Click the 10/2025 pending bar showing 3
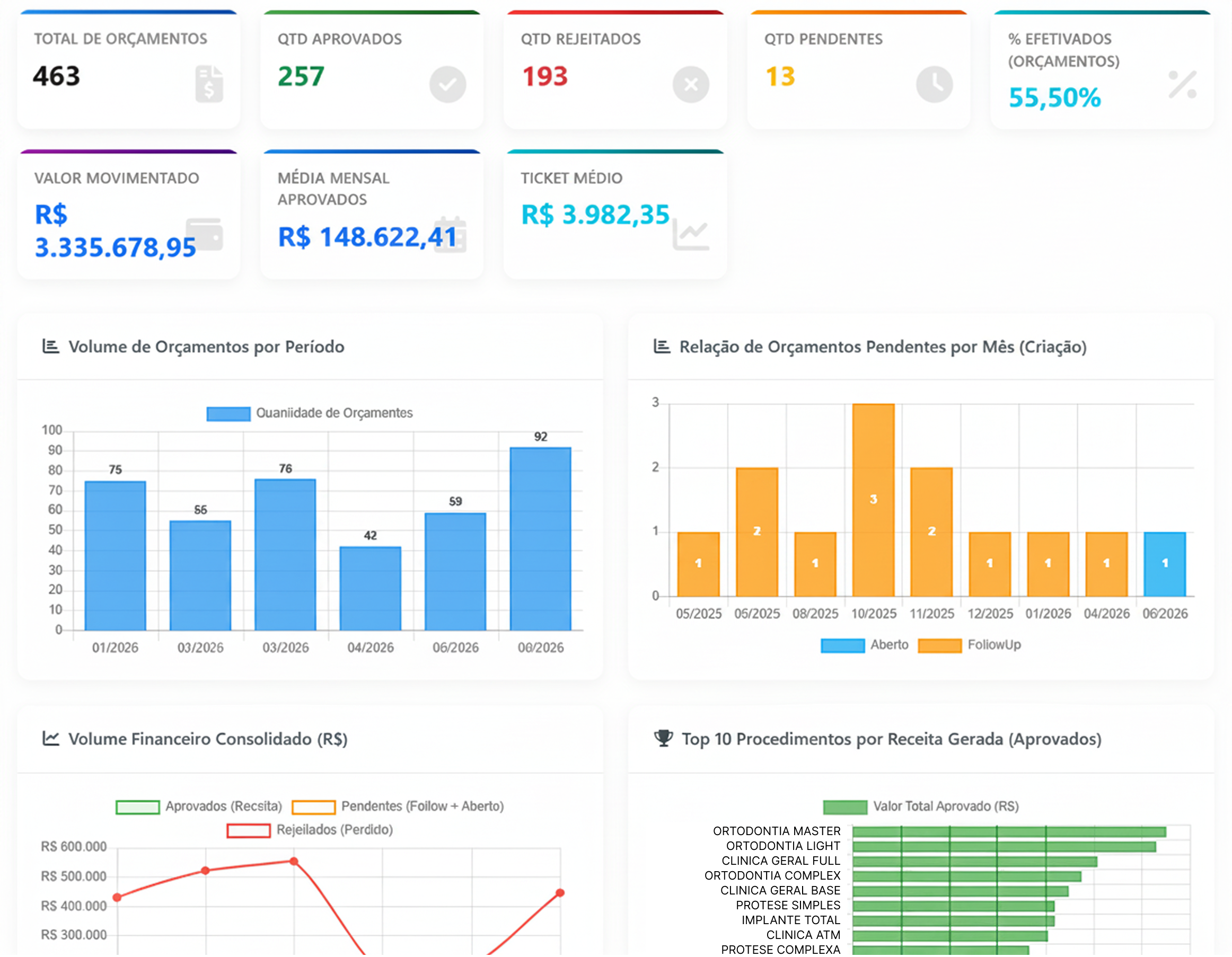The image size is (1232, 957). coord(873,500)
